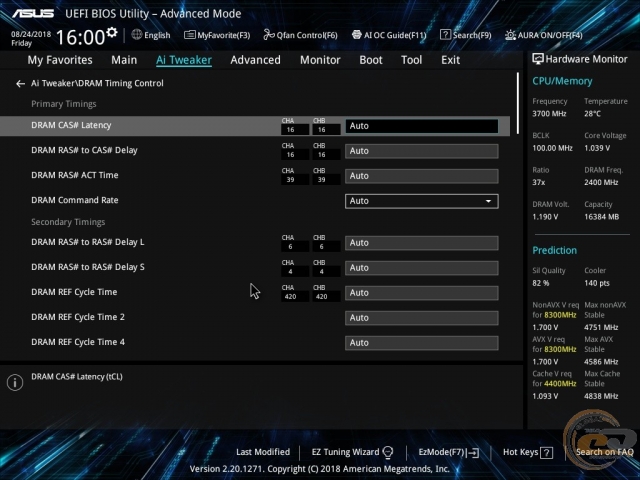Click Last Modified button
This screenshot has height=480, width=640.
(263, 452)
